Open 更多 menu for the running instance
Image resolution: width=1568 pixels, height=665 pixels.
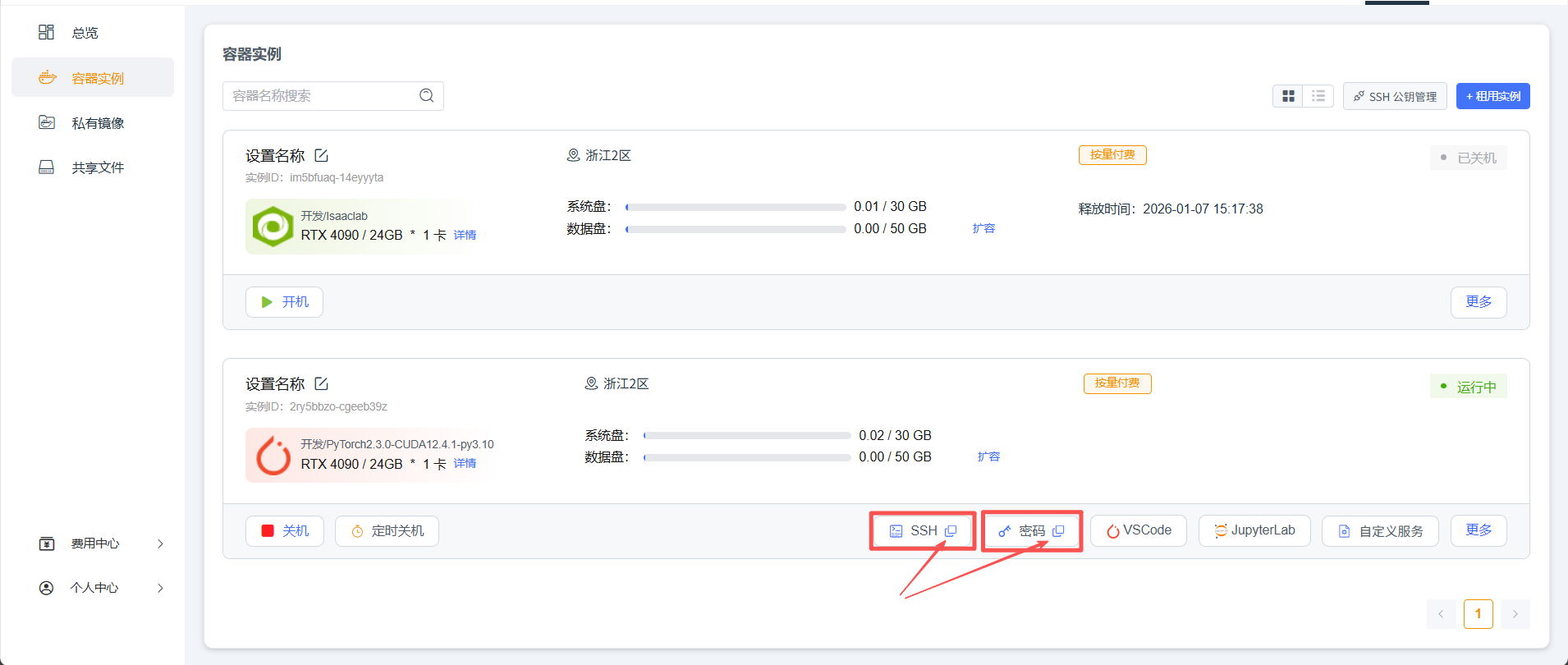[1478, 530]
